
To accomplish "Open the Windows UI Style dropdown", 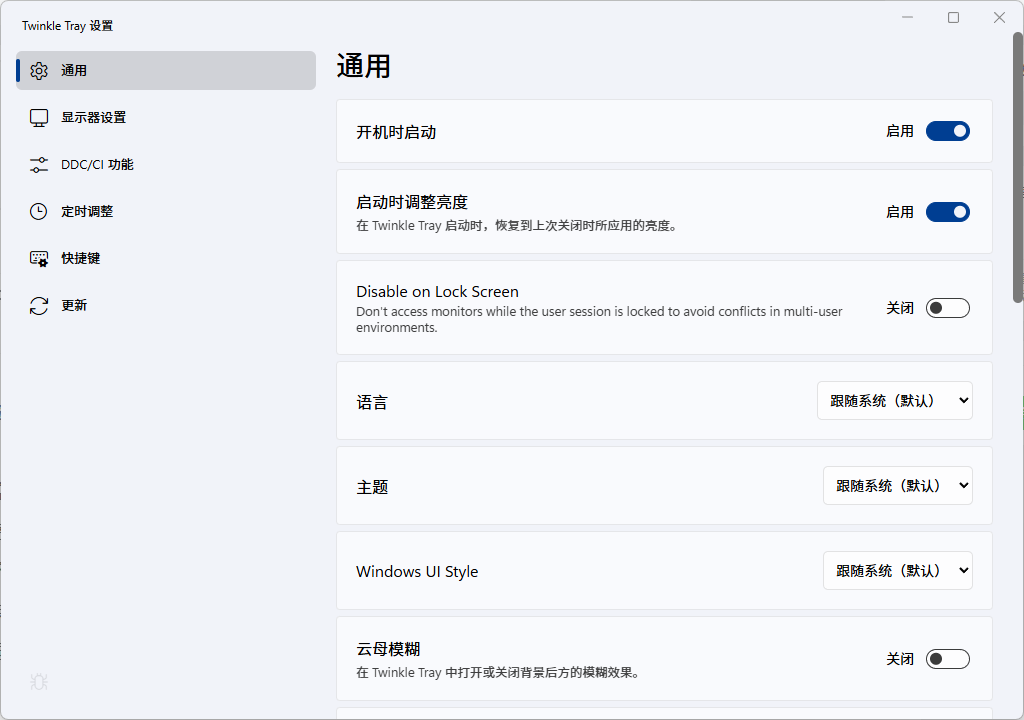I will [897, 570].
